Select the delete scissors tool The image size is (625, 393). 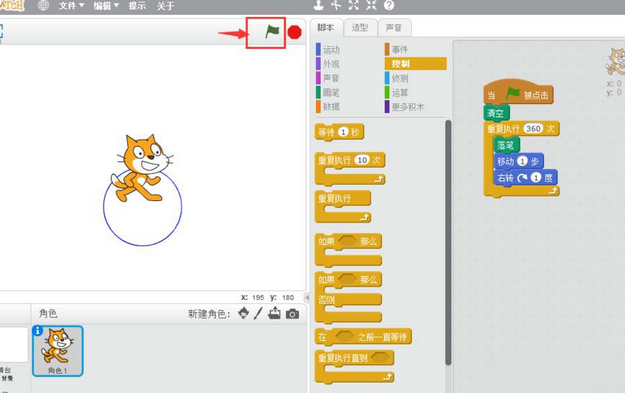(336, 5)
